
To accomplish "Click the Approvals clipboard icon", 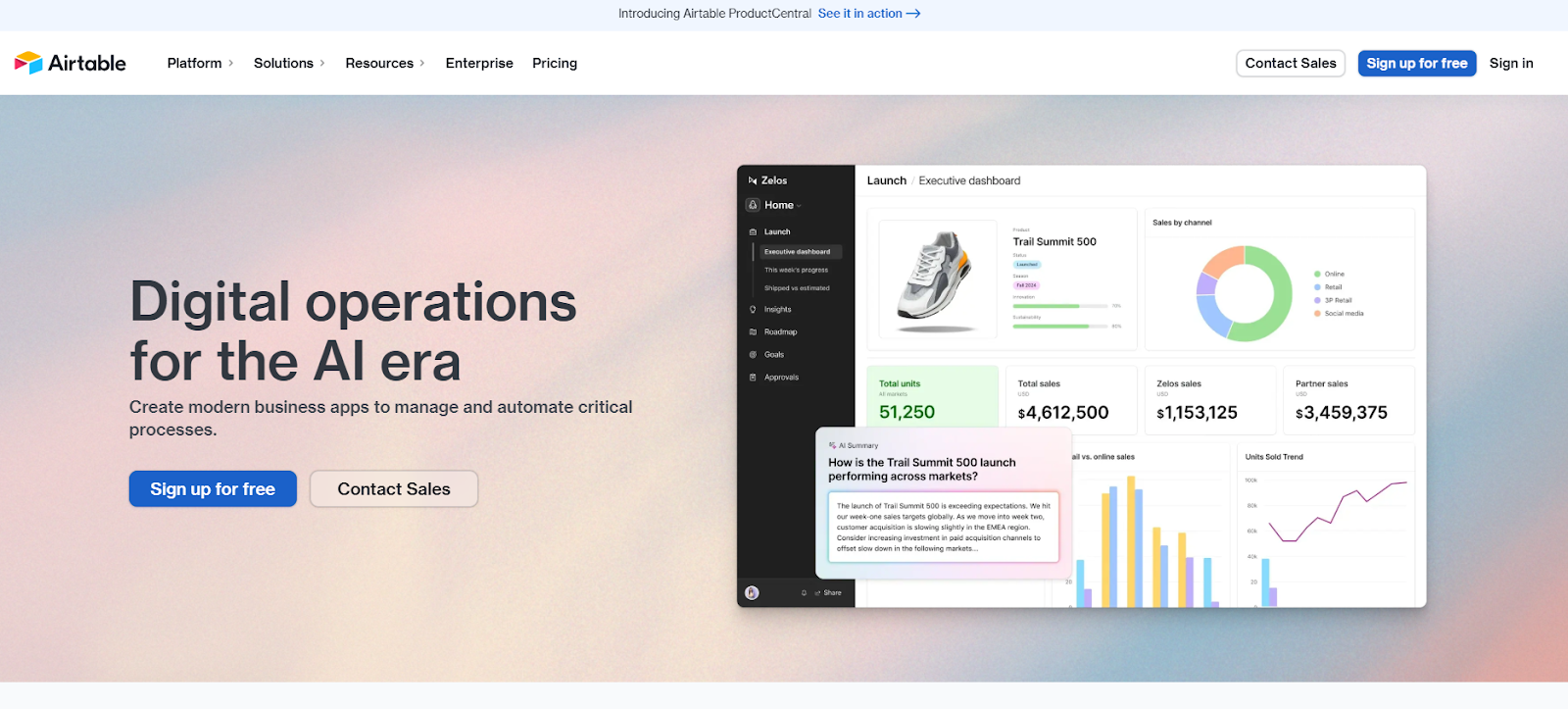I will (x=753, y=378).
